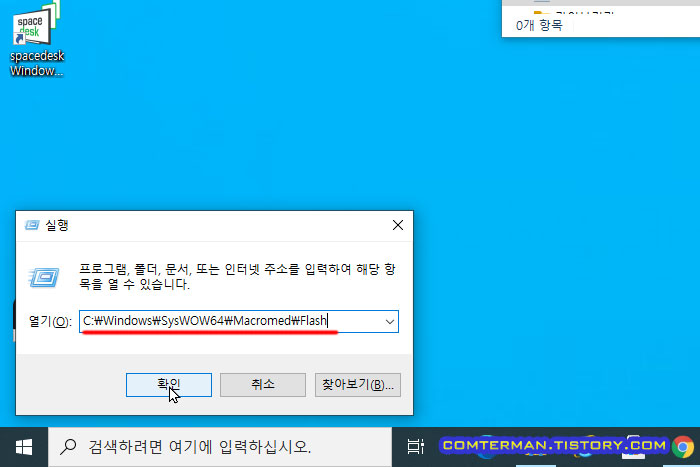Expand the 열기 combo box dropdown arrow
The width and height of the screenshot is (700, 467).
(390, 321)
